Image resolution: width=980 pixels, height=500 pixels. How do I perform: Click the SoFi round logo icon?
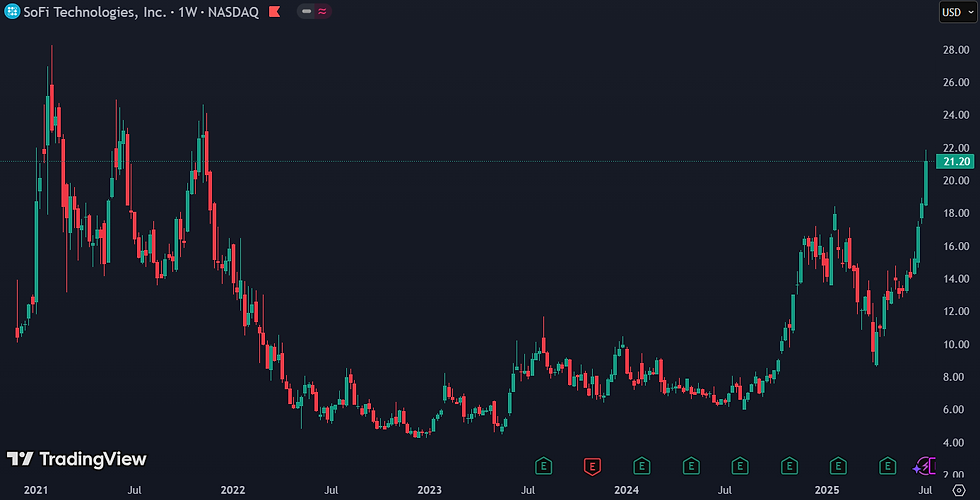click(x=12, y=11)
